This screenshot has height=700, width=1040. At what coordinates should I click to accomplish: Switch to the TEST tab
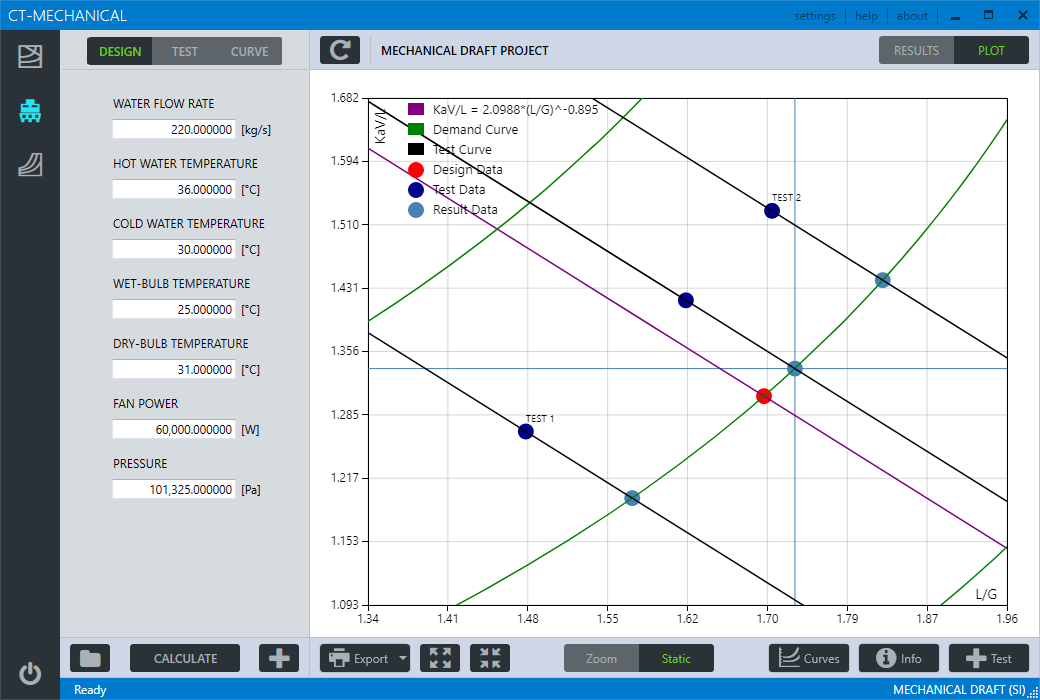(x=184, y=51)
